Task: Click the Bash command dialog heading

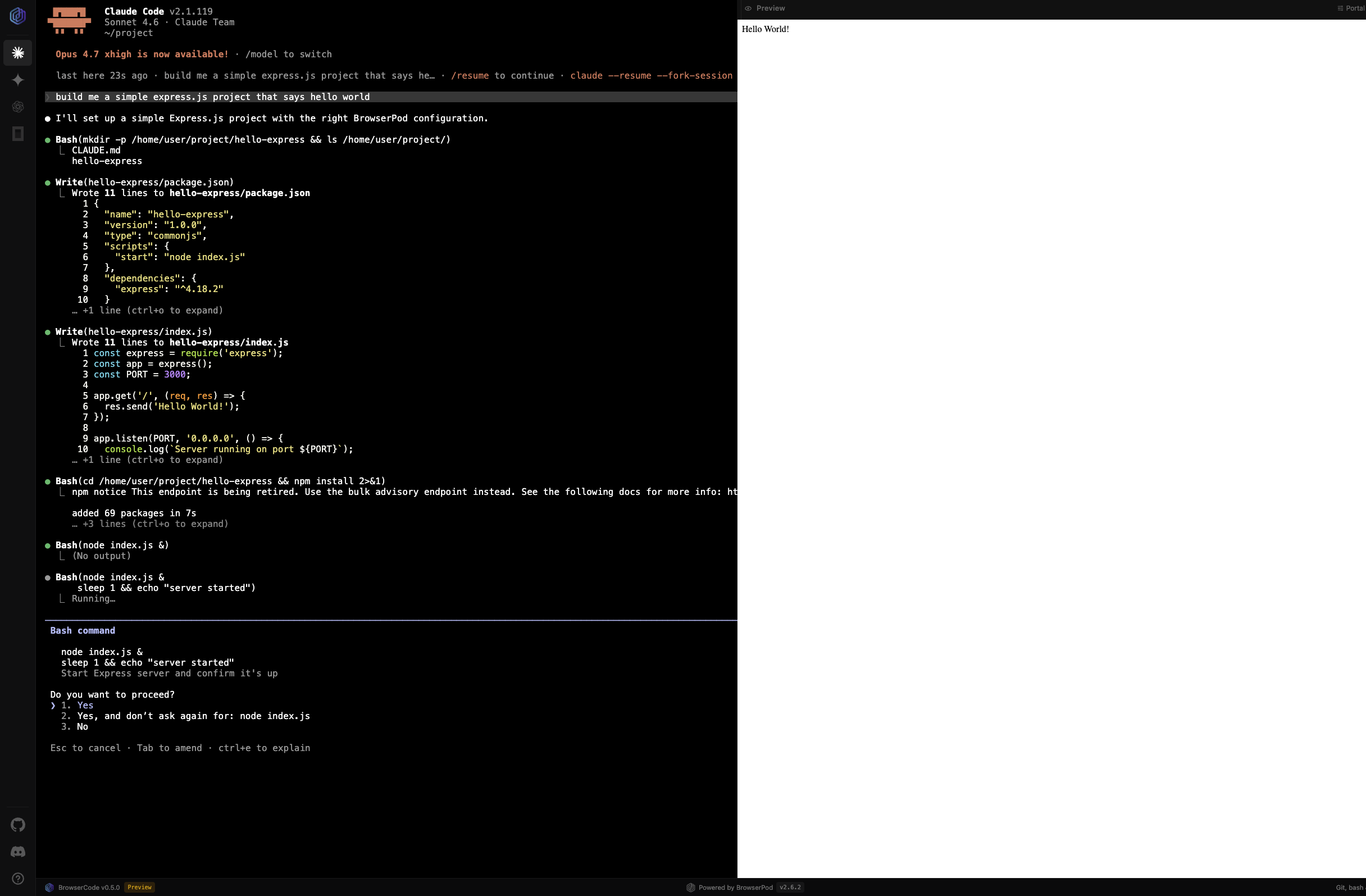Action: coord(83,631)
